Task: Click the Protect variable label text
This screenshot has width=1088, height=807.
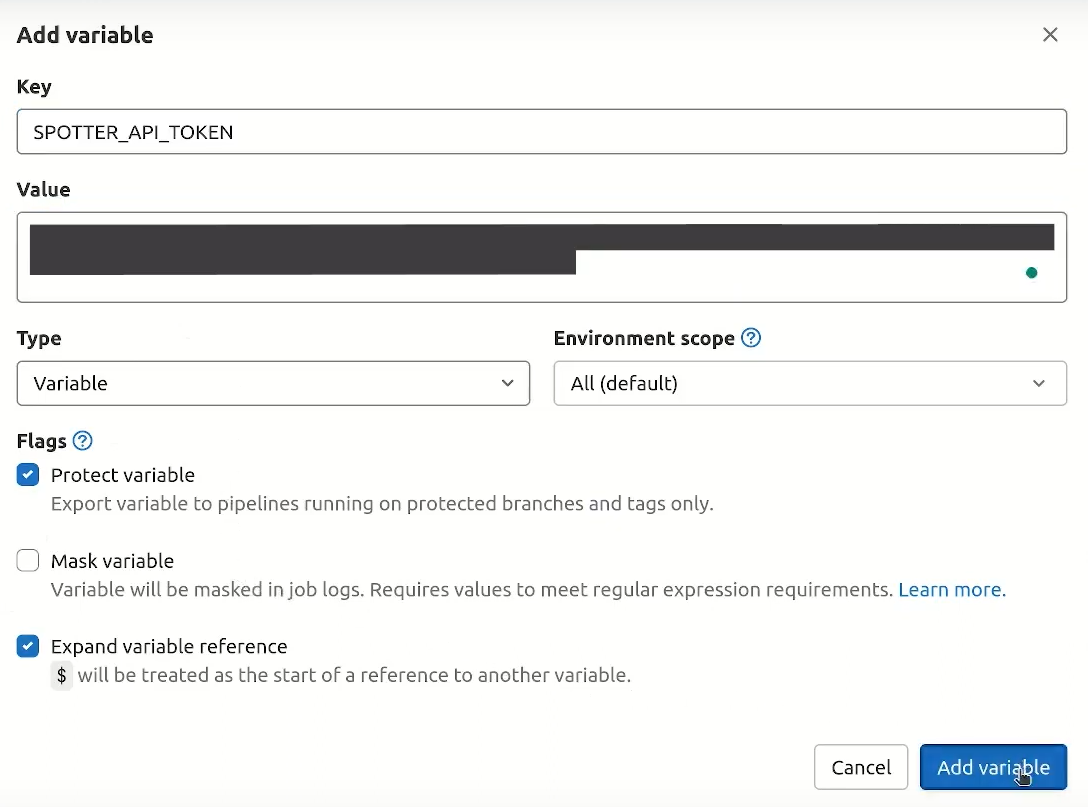Action: click(x=123, y=475)
